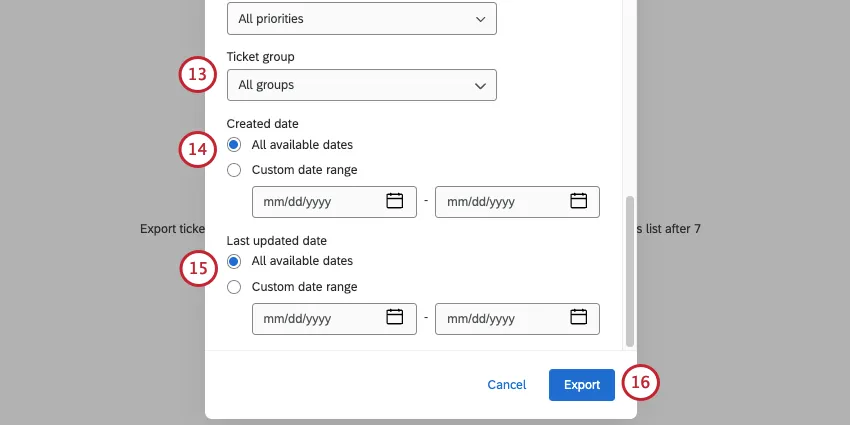Image resolution: width=850 pixels, height=425 pixels.
Task: Focus the Last updated date start input
Action: (x=334, y=319)
